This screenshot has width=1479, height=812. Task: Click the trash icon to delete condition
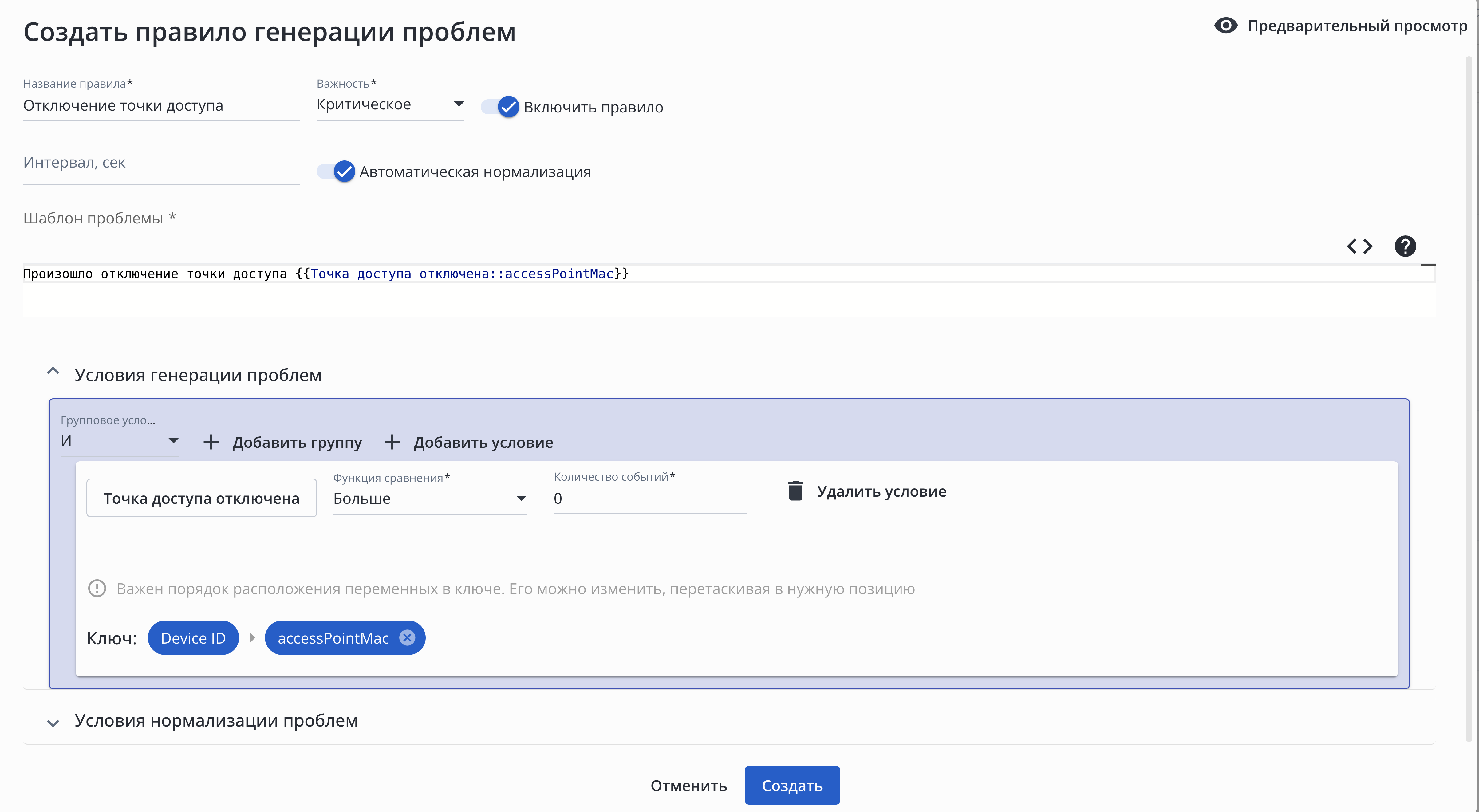click(795, 491)
